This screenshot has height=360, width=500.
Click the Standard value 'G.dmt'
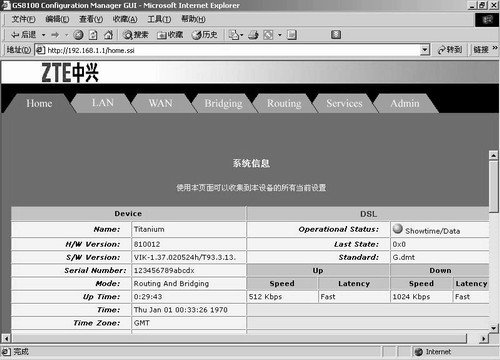coord(404,257)
